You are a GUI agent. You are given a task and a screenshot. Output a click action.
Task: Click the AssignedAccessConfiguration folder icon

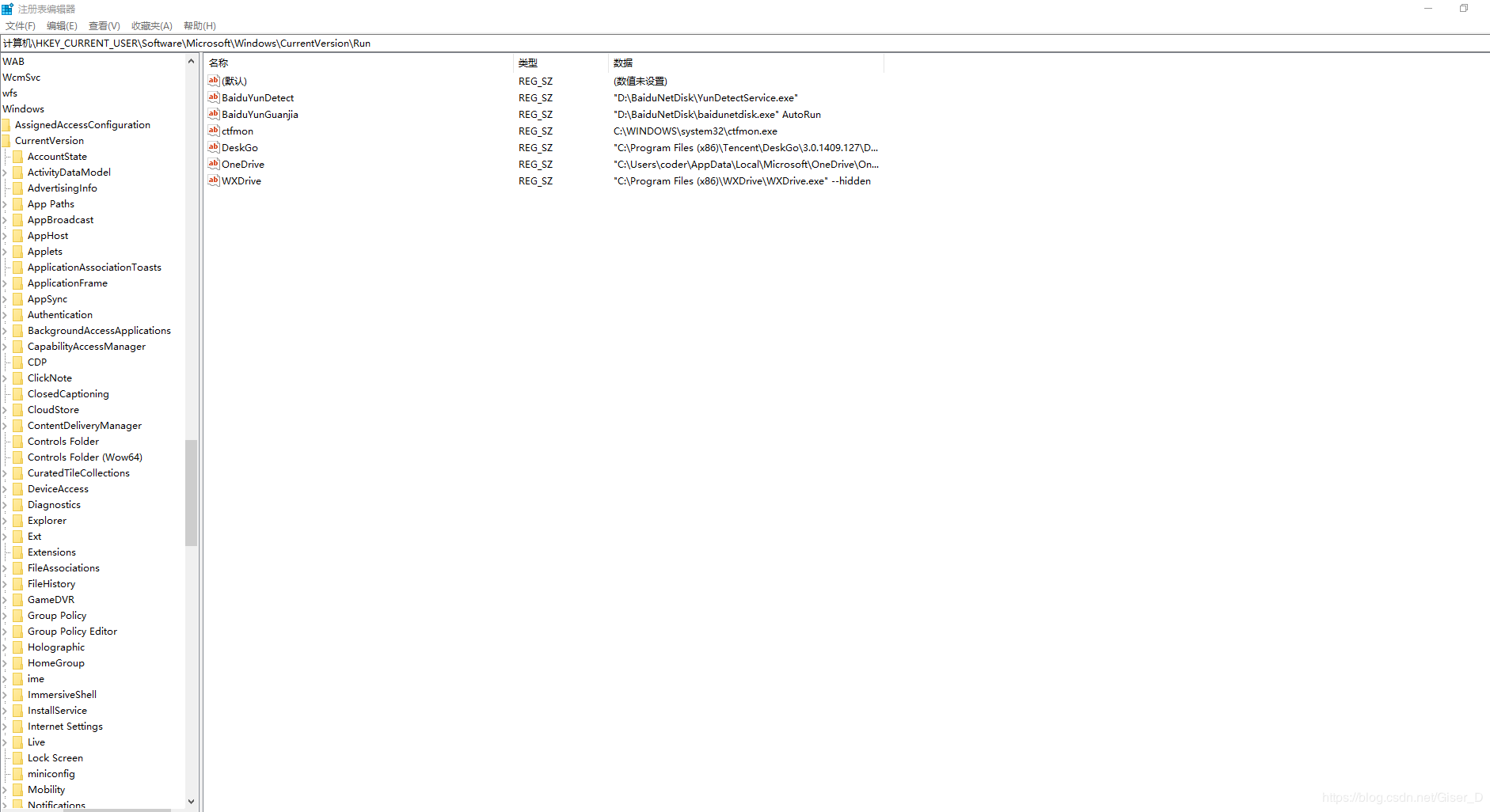(6, 125)
